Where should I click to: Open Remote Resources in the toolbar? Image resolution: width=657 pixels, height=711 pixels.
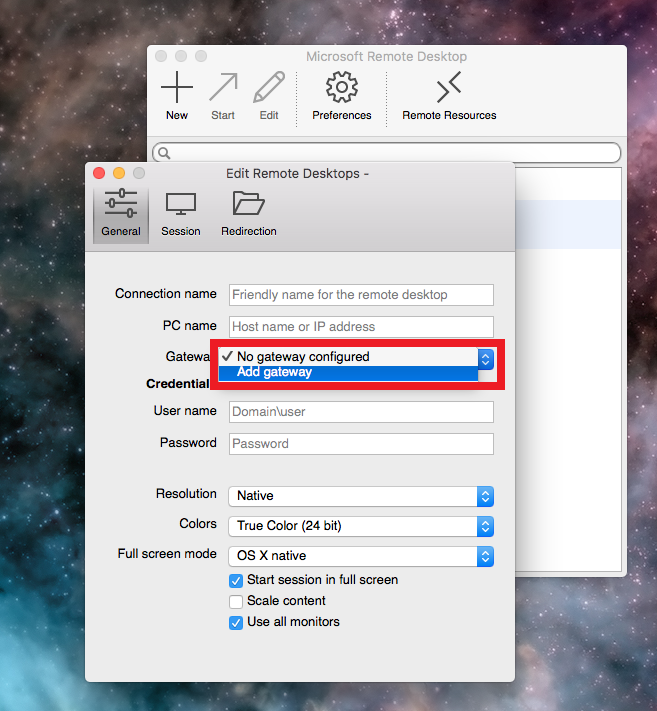(x=449, y=95)
